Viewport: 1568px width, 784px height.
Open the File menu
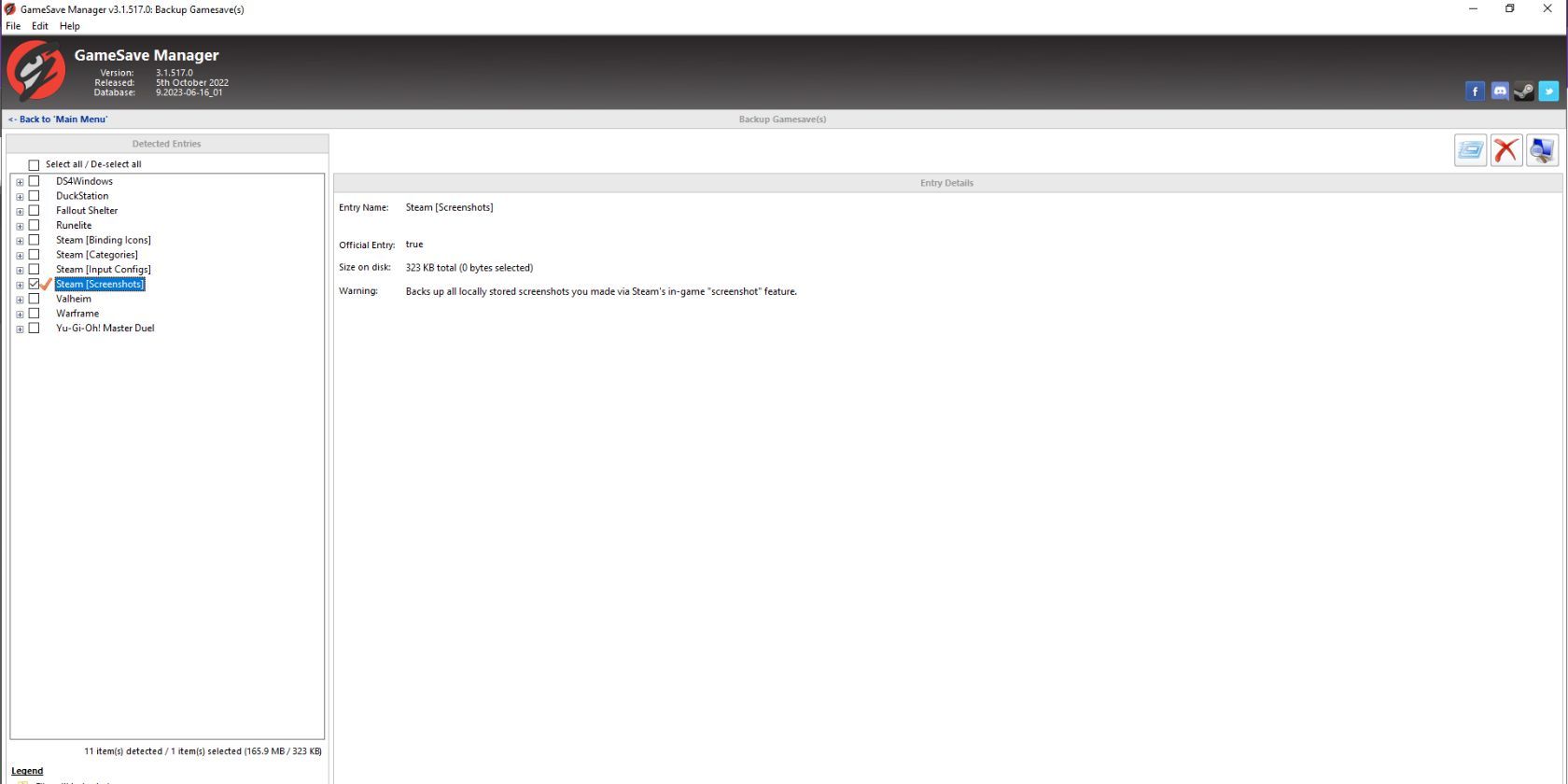(x=13, y=26)
